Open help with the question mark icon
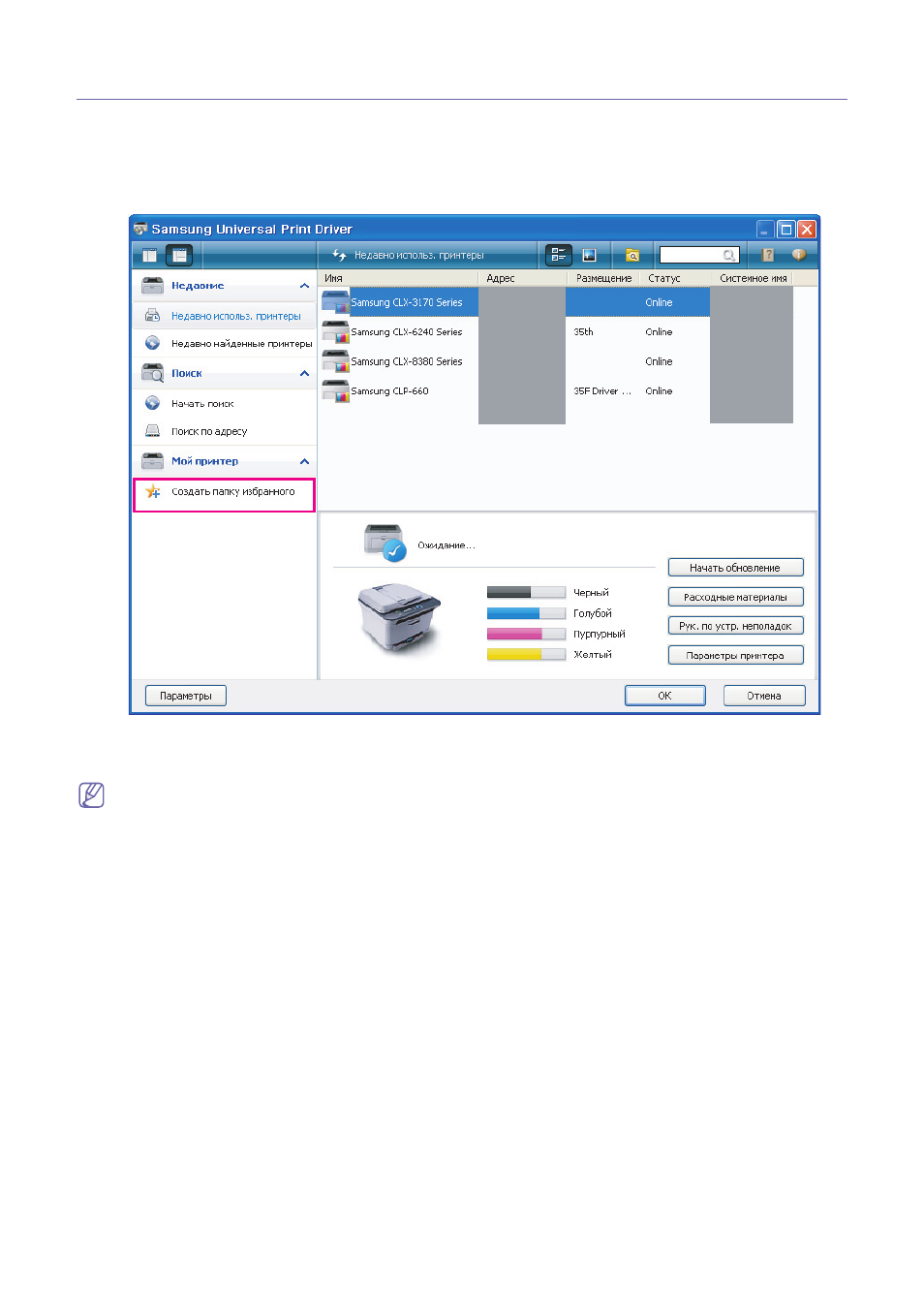Screen dimensions: 924x1306 768,255
